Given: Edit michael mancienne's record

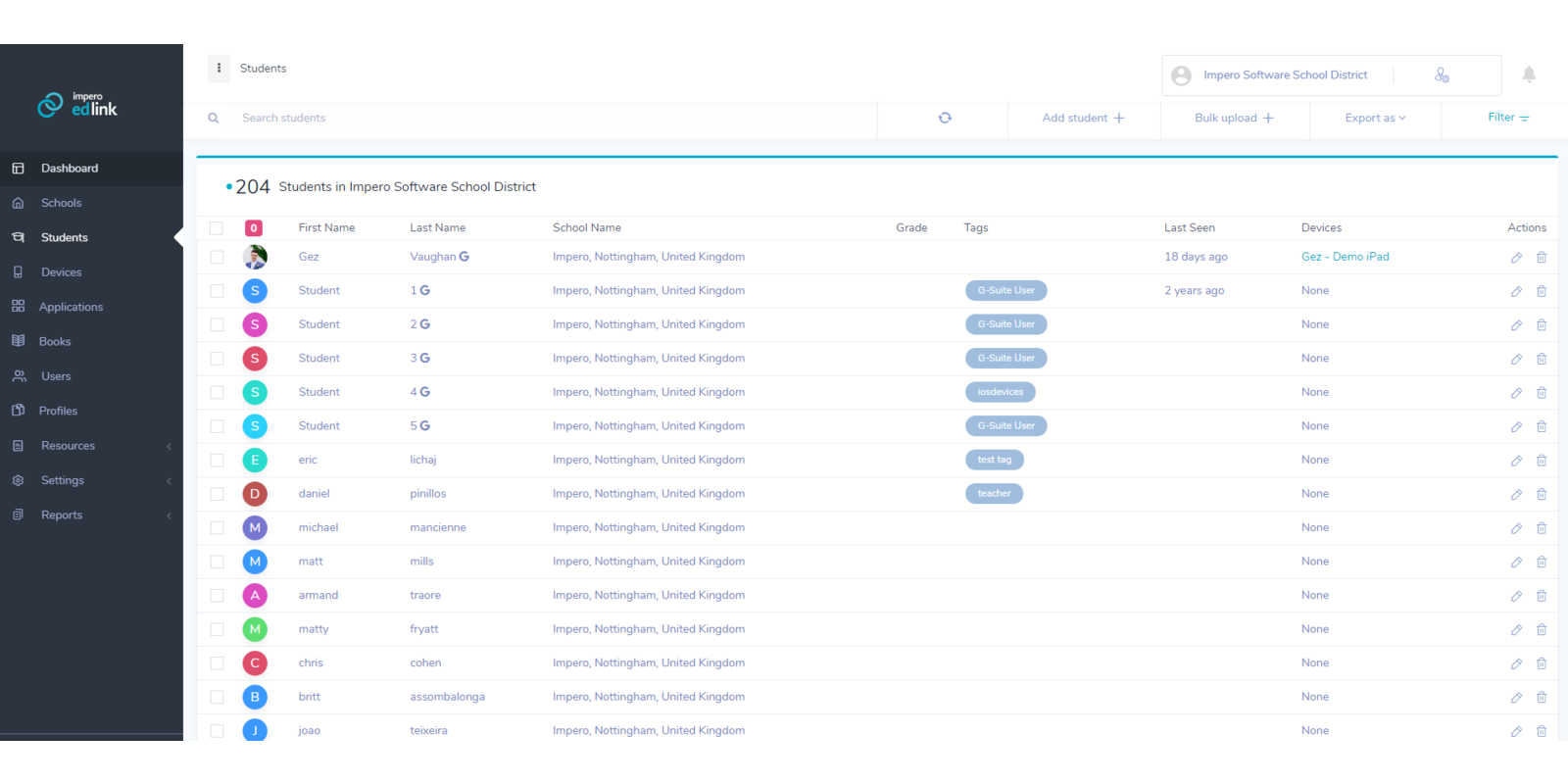Looking at the screenshot, I should pyautogui.click(x=1516, y=528).
